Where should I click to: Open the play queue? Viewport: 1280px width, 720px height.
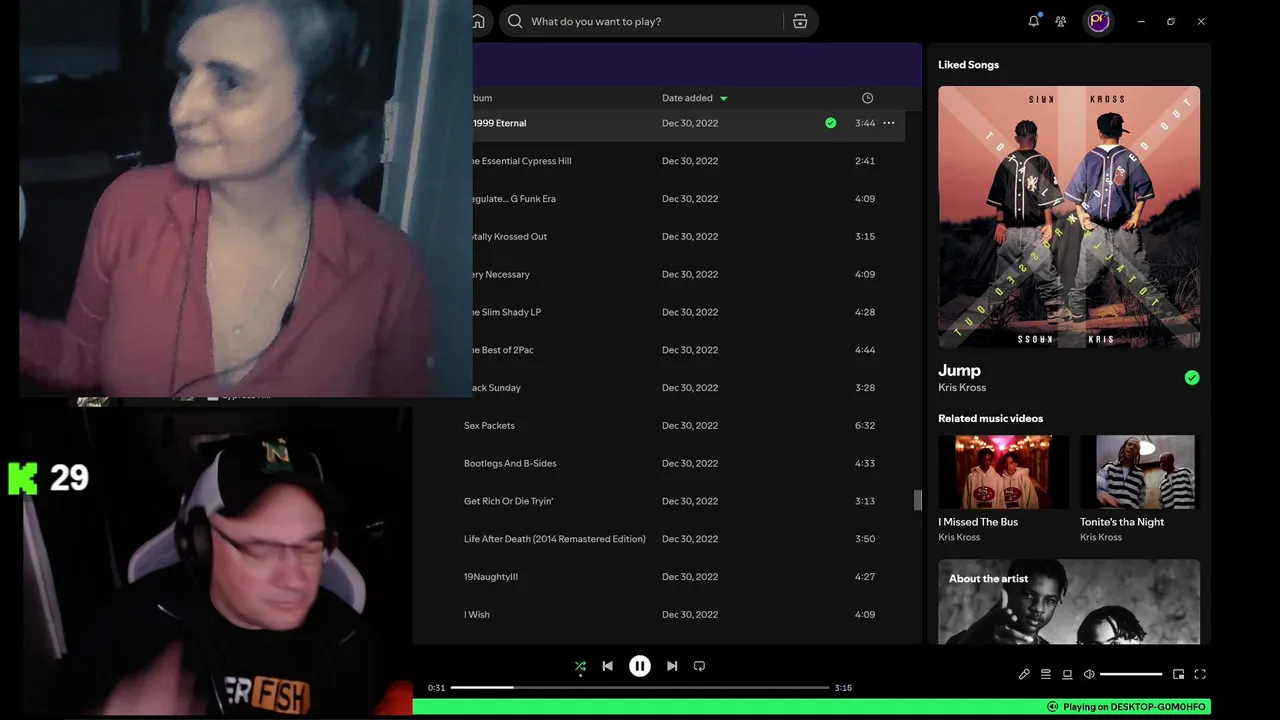[1046, 674]
